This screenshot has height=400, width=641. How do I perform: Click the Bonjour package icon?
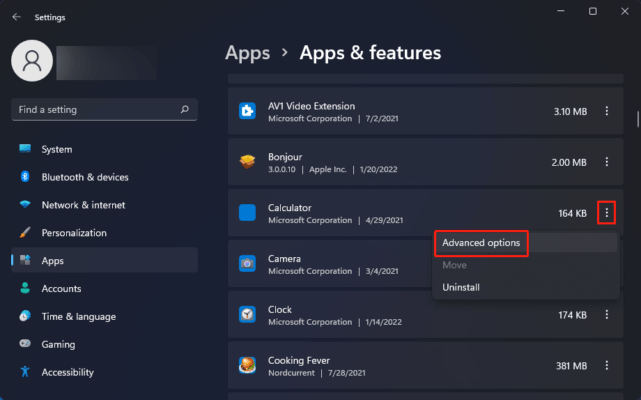[x=247, y=162]
